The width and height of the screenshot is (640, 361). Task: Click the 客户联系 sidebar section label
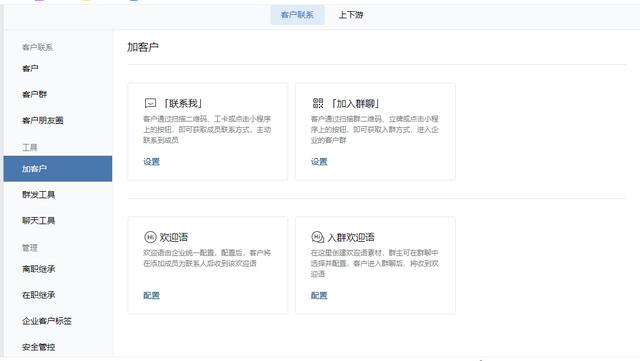point(37,47)
